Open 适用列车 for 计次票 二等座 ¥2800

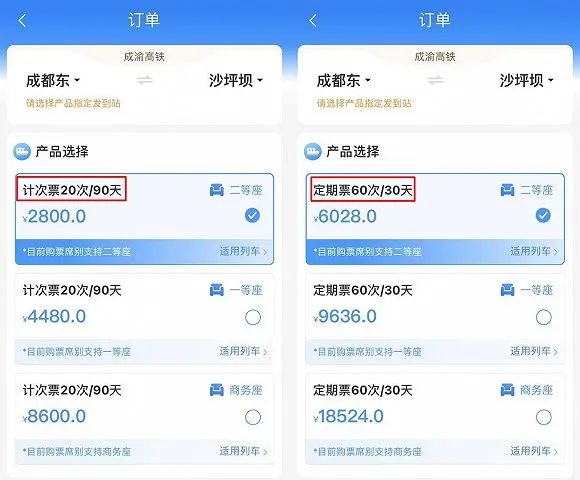click(243, 251)
